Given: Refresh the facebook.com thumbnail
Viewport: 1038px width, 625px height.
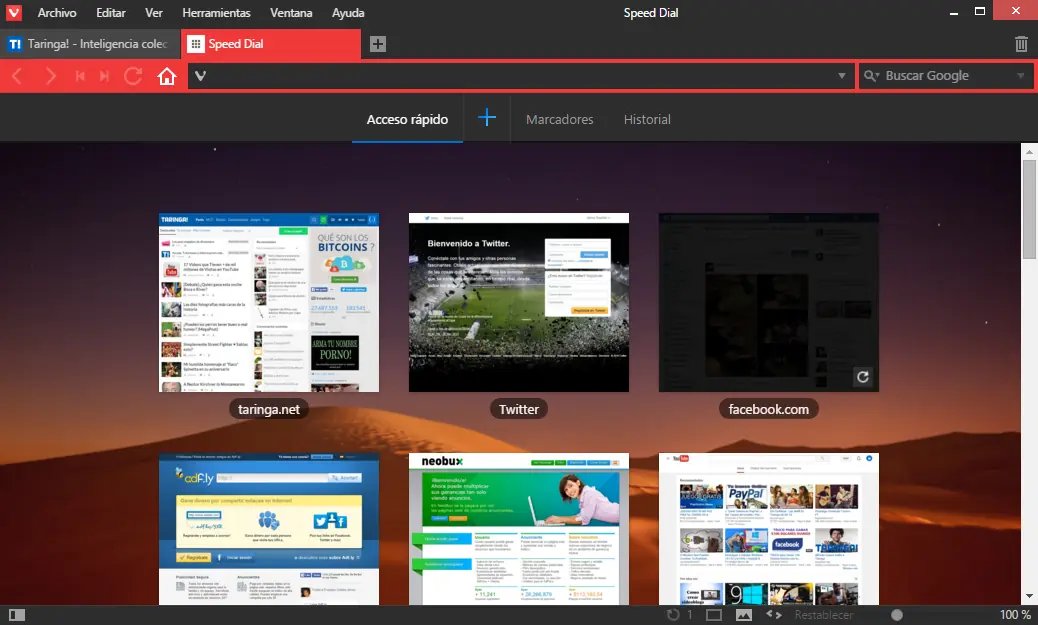Looking at the screenshot, I should coord(863,377).
